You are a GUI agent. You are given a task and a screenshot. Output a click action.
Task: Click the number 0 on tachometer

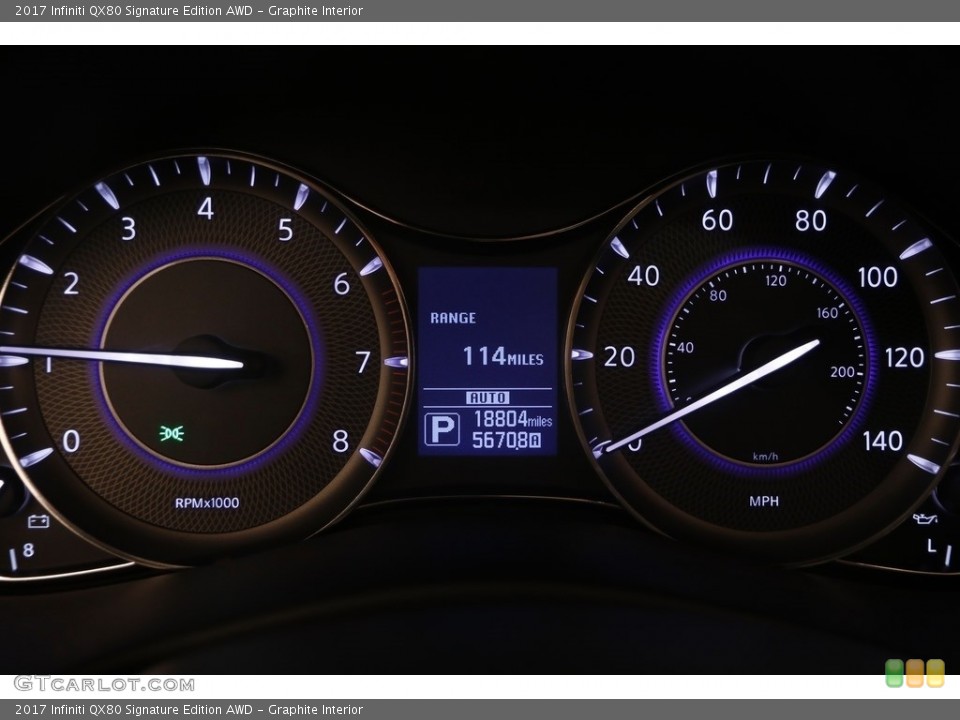(71, 441)
